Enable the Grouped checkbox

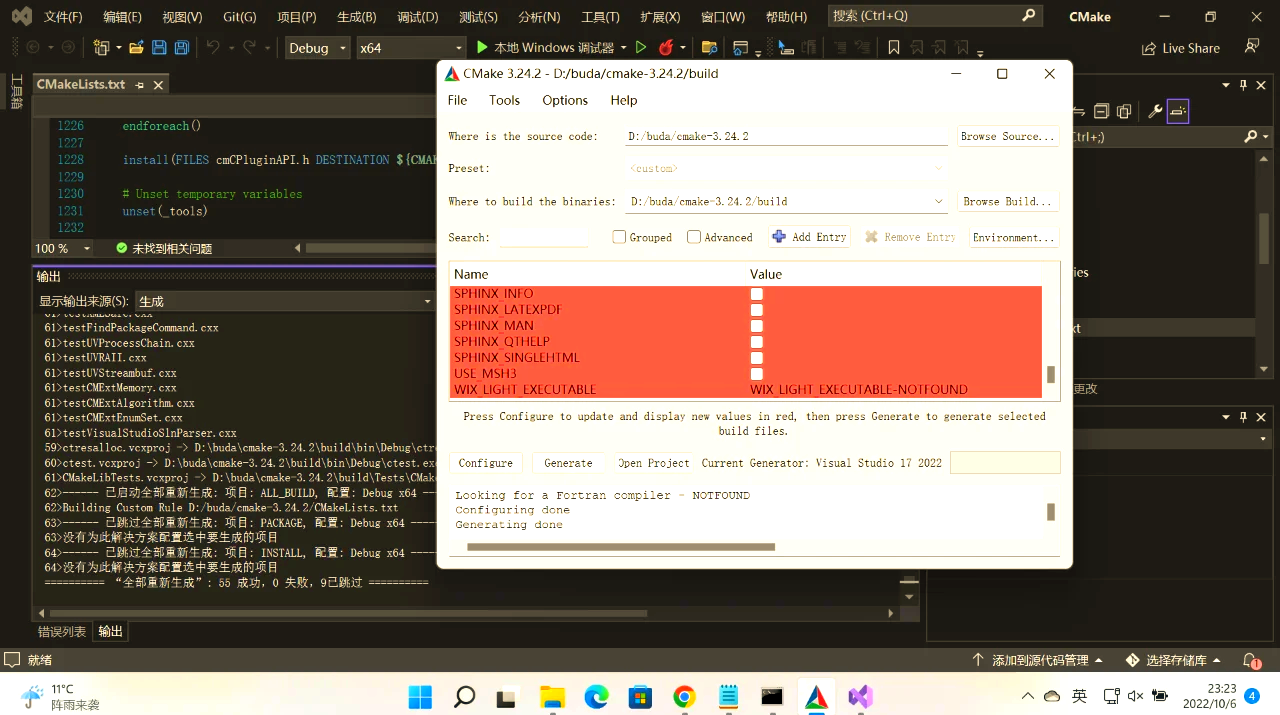point(619,237)
